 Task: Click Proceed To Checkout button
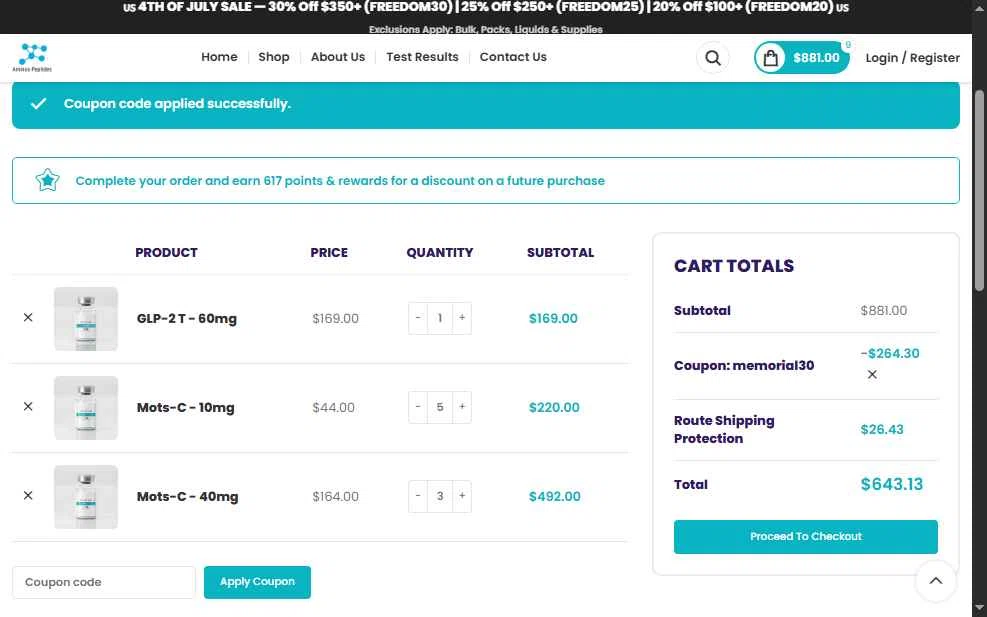(x=805, y=536)
